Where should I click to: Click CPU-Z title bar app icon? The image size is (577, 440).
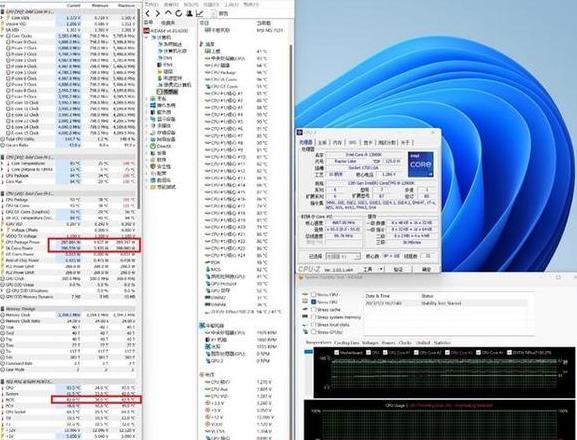pos(300,132)
